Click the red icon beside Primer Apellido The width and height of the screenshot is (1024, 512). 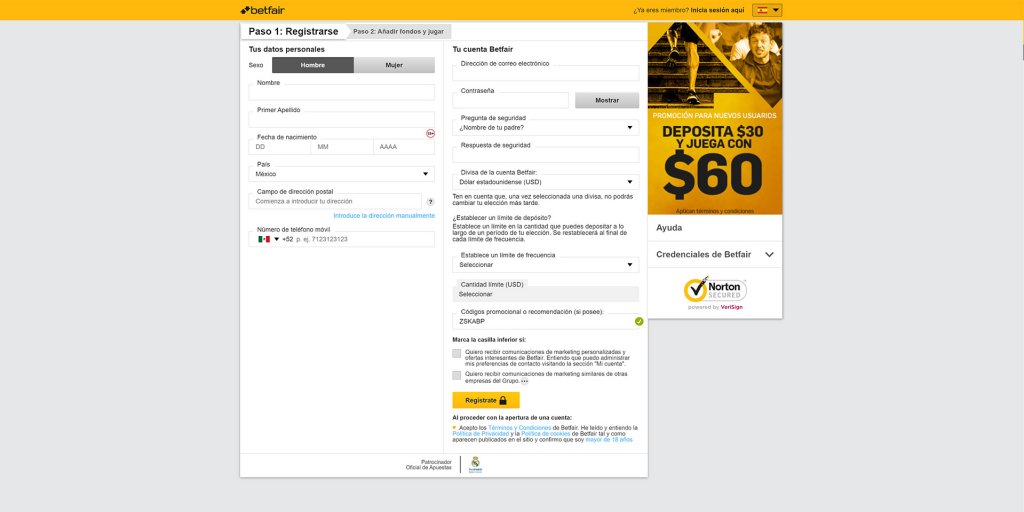pyautogui.click(x=430, y=133)
